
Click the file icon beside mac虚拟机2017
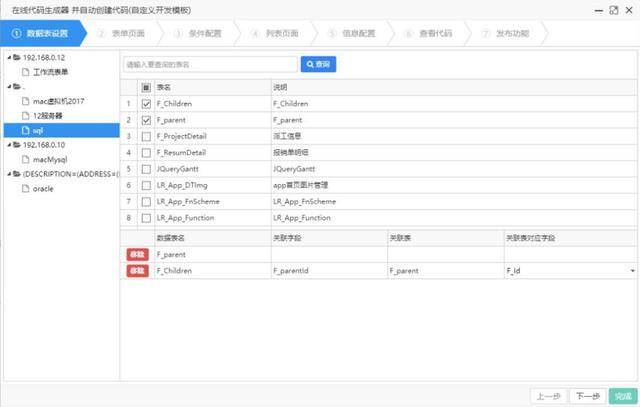pyautogui.click(x=26, y=101)
